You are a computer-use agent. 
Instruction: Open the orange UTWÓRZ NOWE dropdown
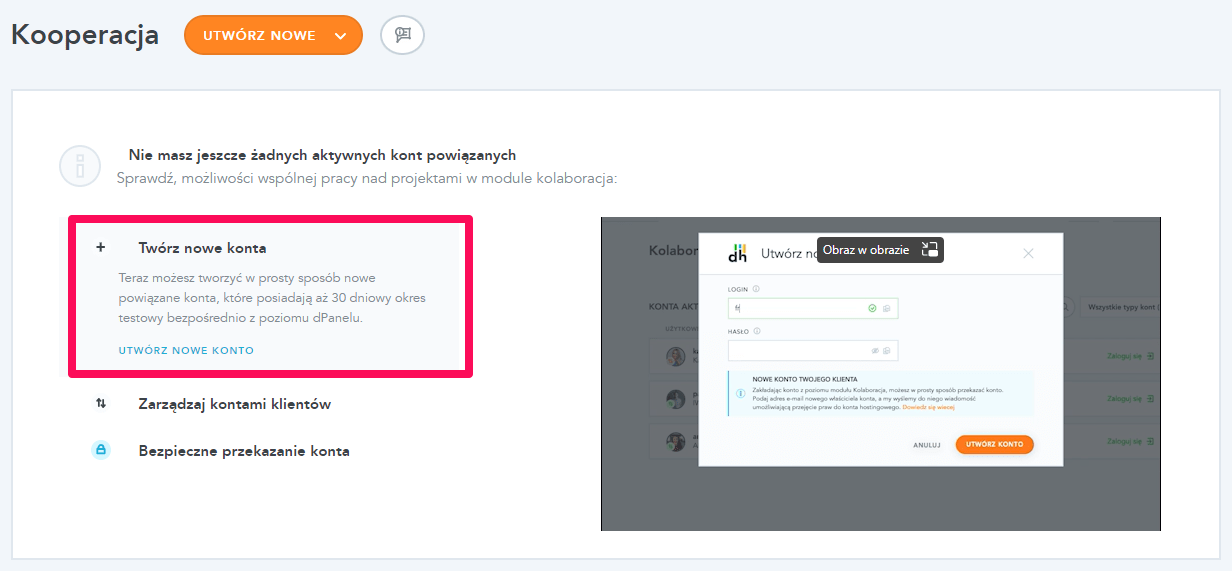[x=273, y=35]
